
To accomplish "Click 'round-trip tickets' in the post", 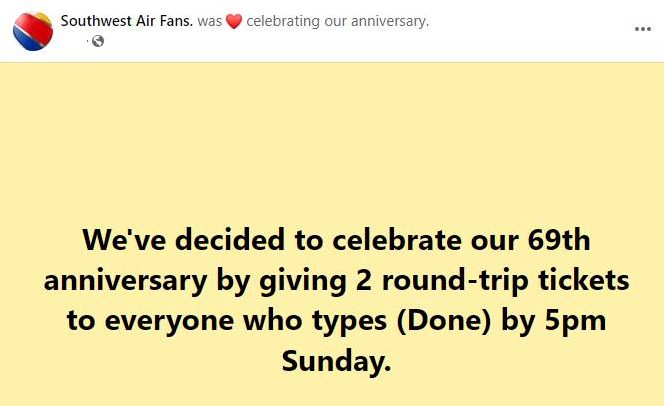I will click(x=506, y=280).
